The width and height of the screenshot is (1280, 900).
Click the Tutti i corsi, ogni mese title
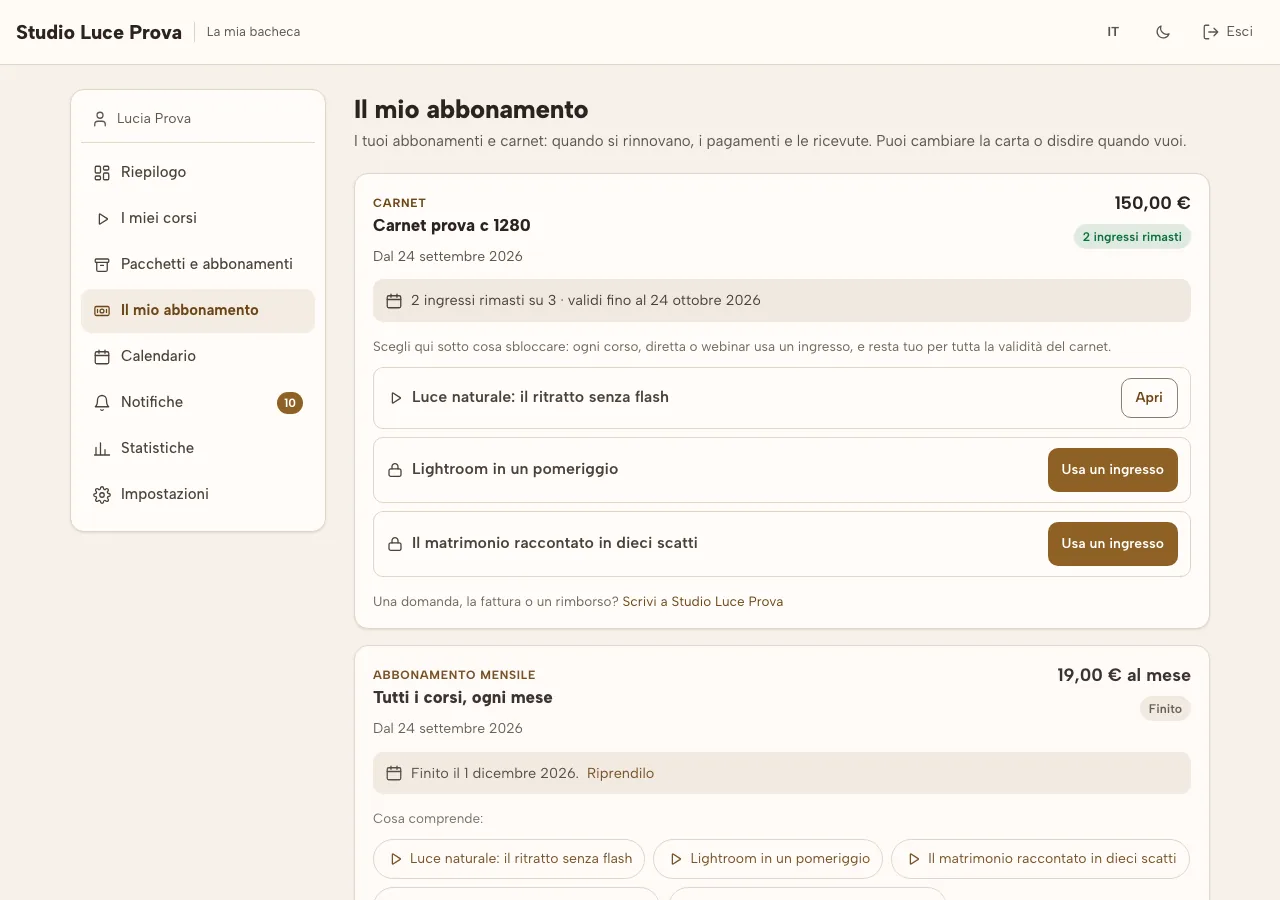coord(463,697)
